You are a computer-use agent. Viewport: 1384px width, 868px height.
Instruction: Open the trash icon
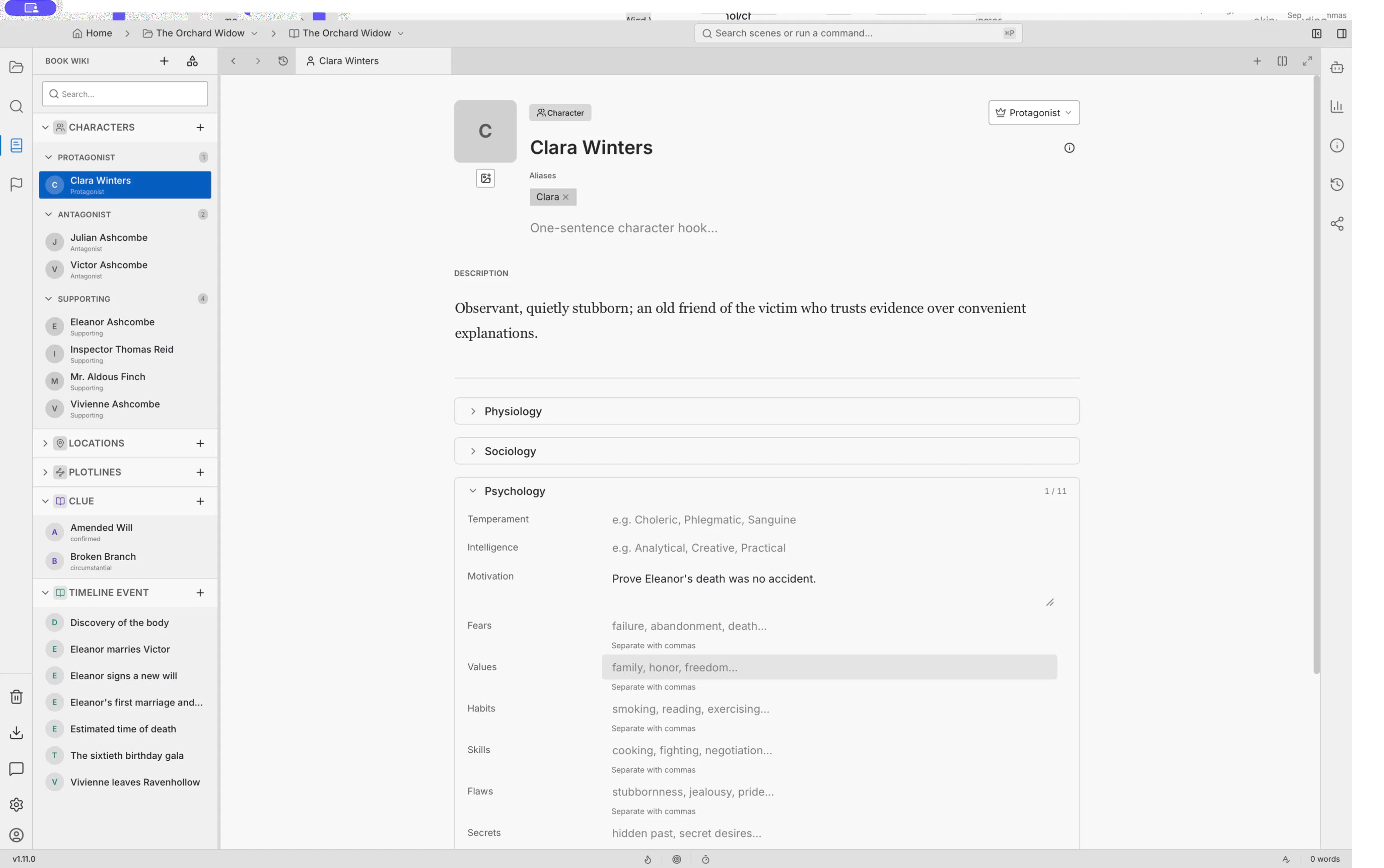pos(16,696)
